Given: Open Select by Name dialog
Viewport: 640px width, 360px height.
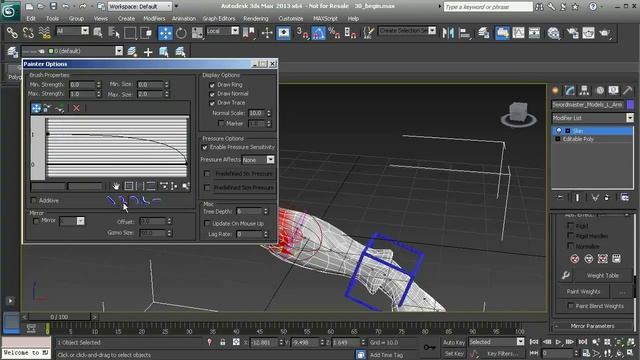Looking at the screenshot, I should 114,33.
